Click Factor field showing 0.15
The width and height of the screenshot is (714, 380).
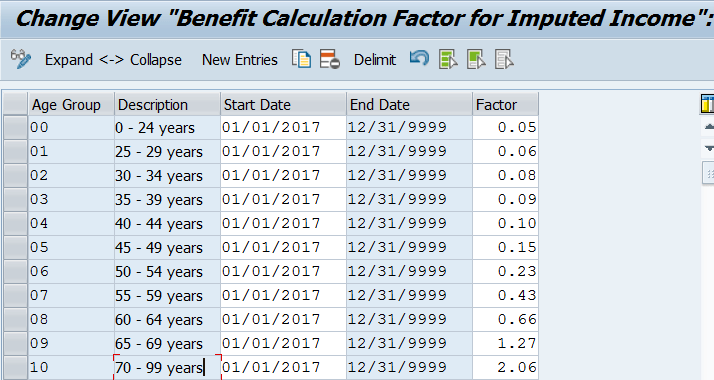[x=505, y=248]
